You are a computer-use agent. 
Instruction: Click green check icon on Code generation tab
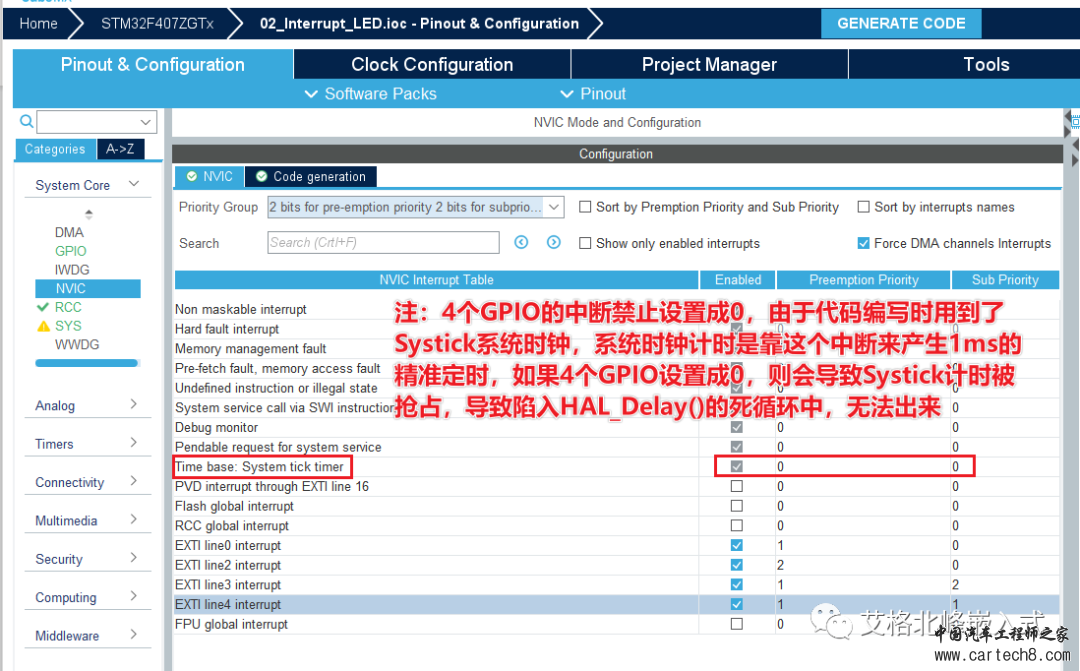(262, 176)
